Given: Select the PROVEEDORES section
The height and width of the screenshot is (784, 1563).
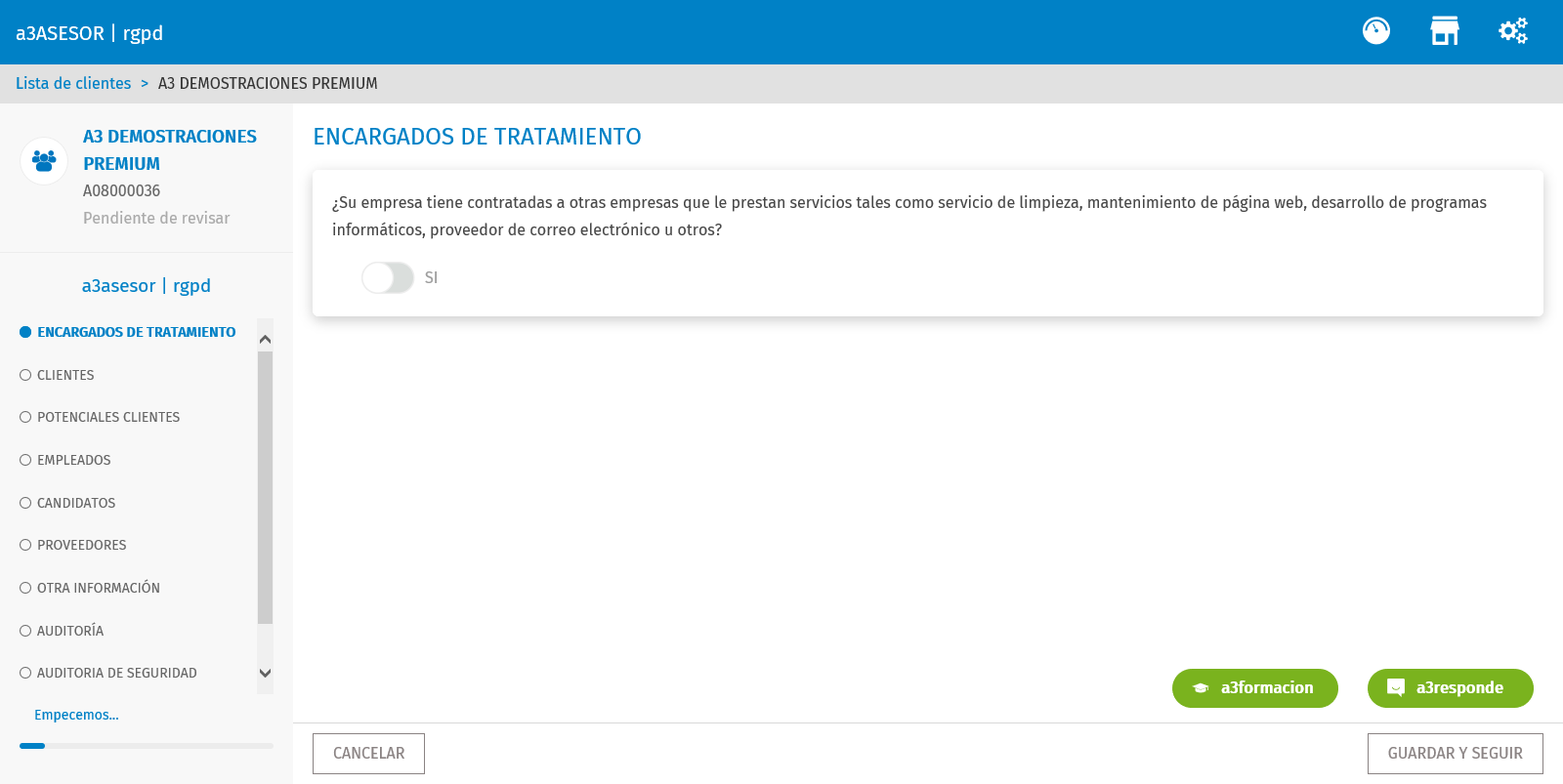Looking at the screenshot, I should pos(73,545).
